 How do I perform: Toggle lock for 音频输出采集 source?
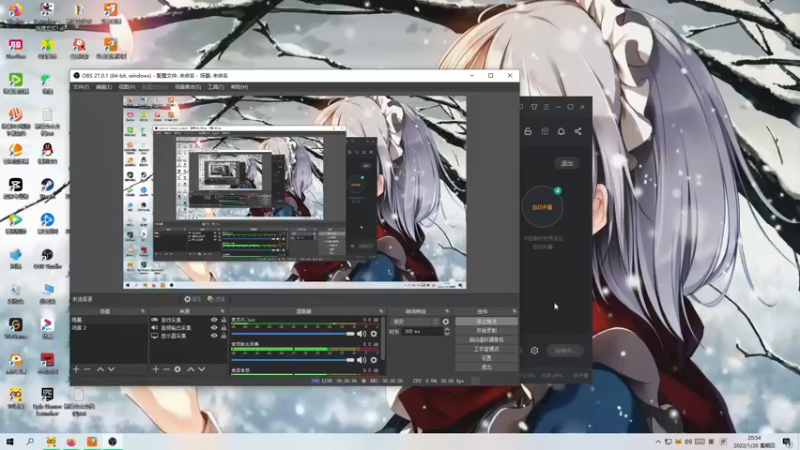point(223,328)
